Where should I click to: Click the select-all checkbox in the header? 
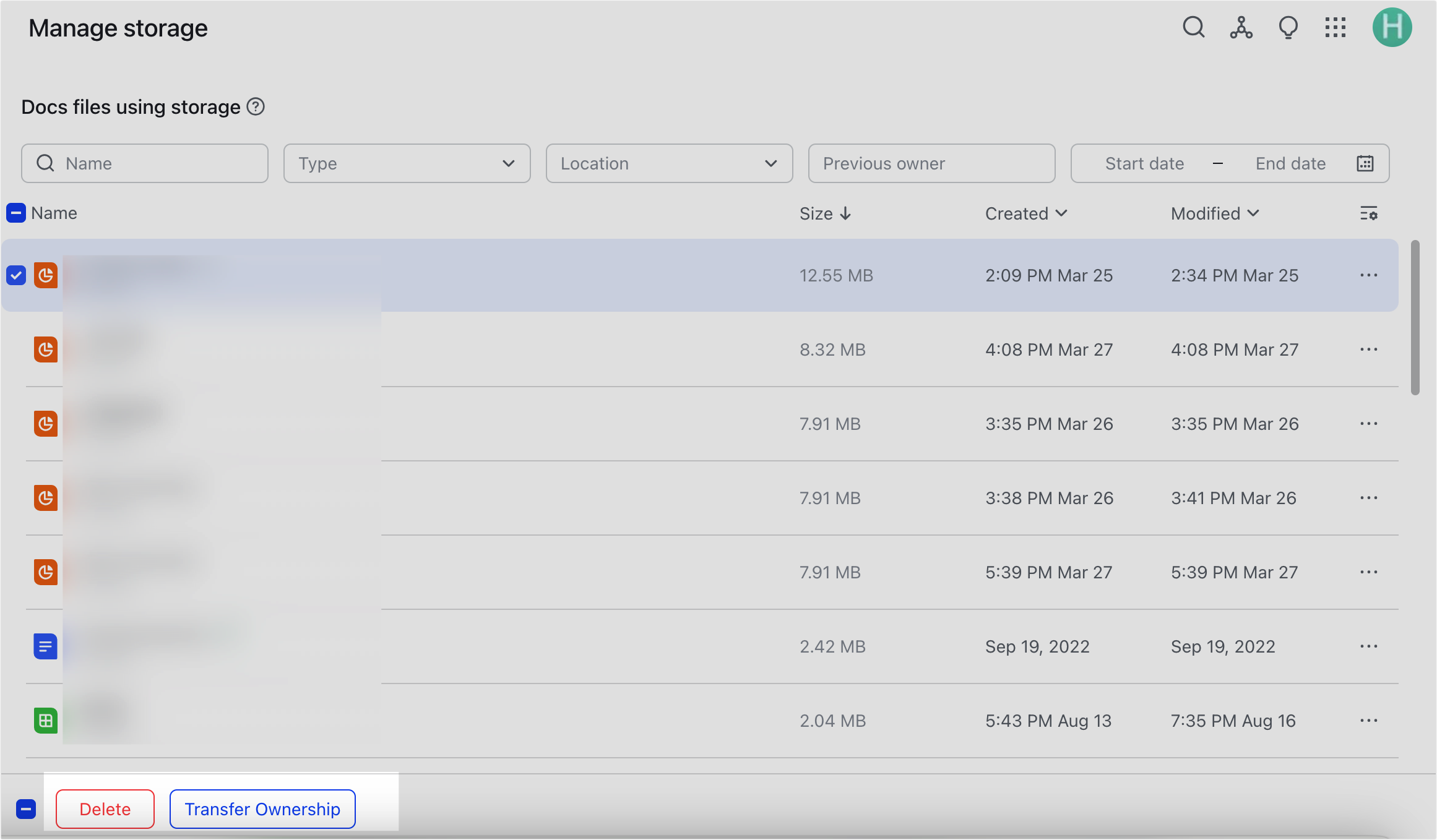[15, 213]
